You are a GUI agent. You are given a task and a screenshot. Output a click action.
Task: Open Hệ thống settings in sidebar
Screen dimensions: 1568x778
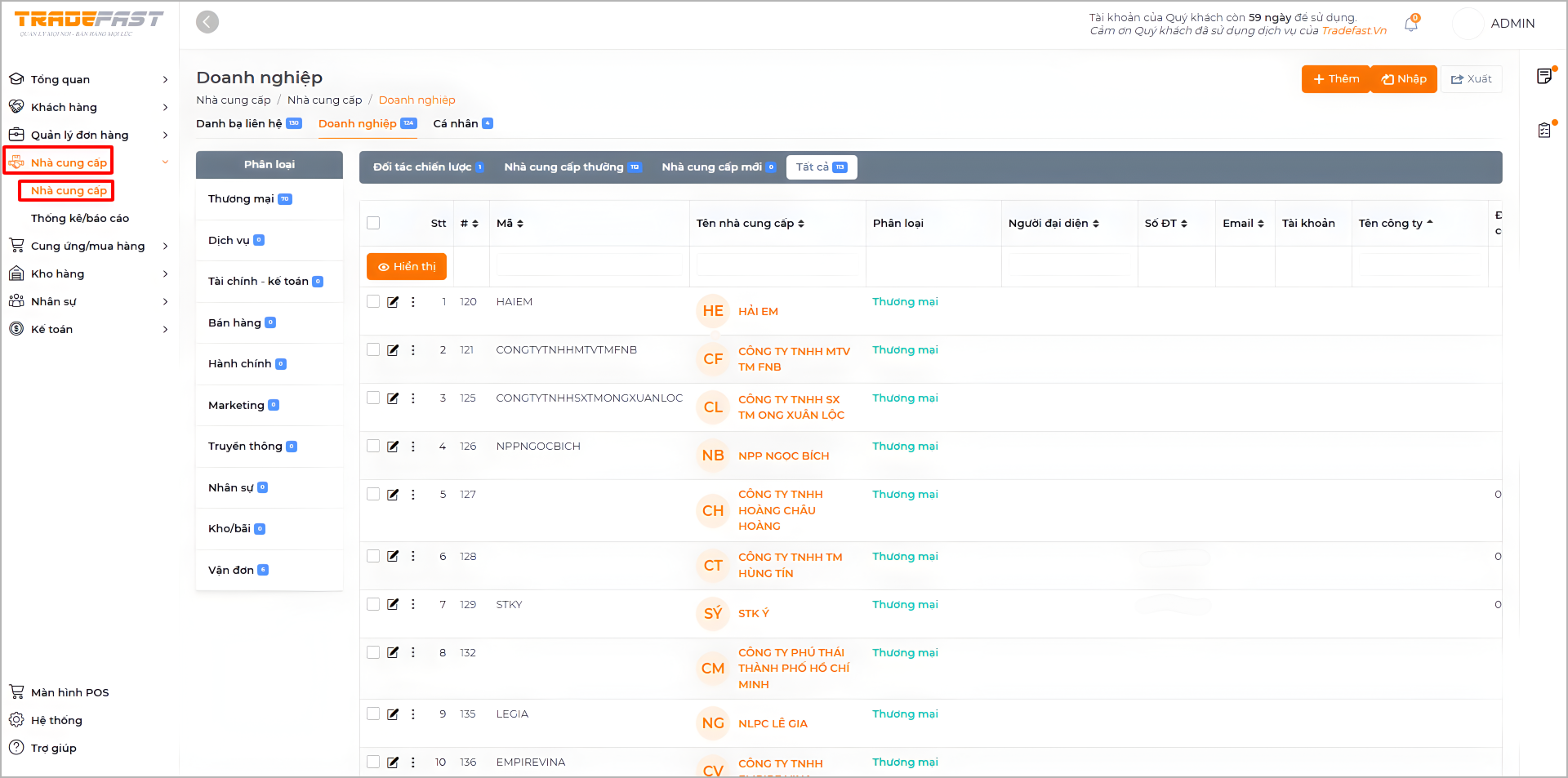click(x=56, y=720)
